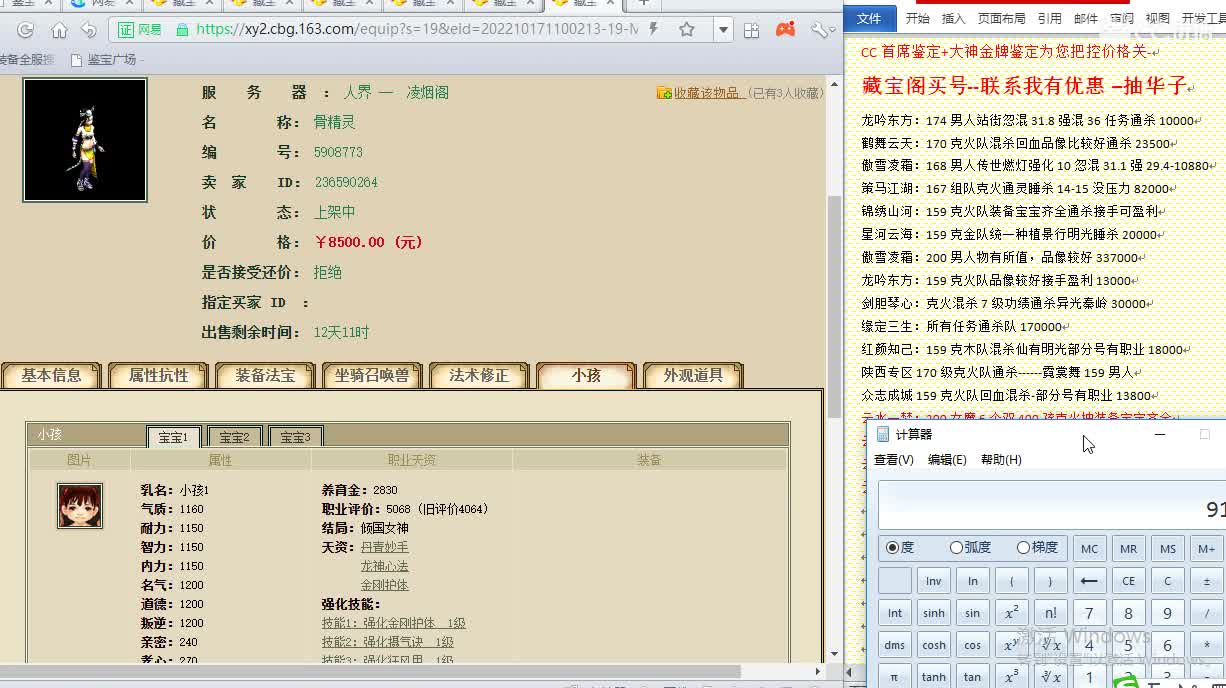
Task: Click the calculator backspace arrow button
Action: coord(1089,581)
